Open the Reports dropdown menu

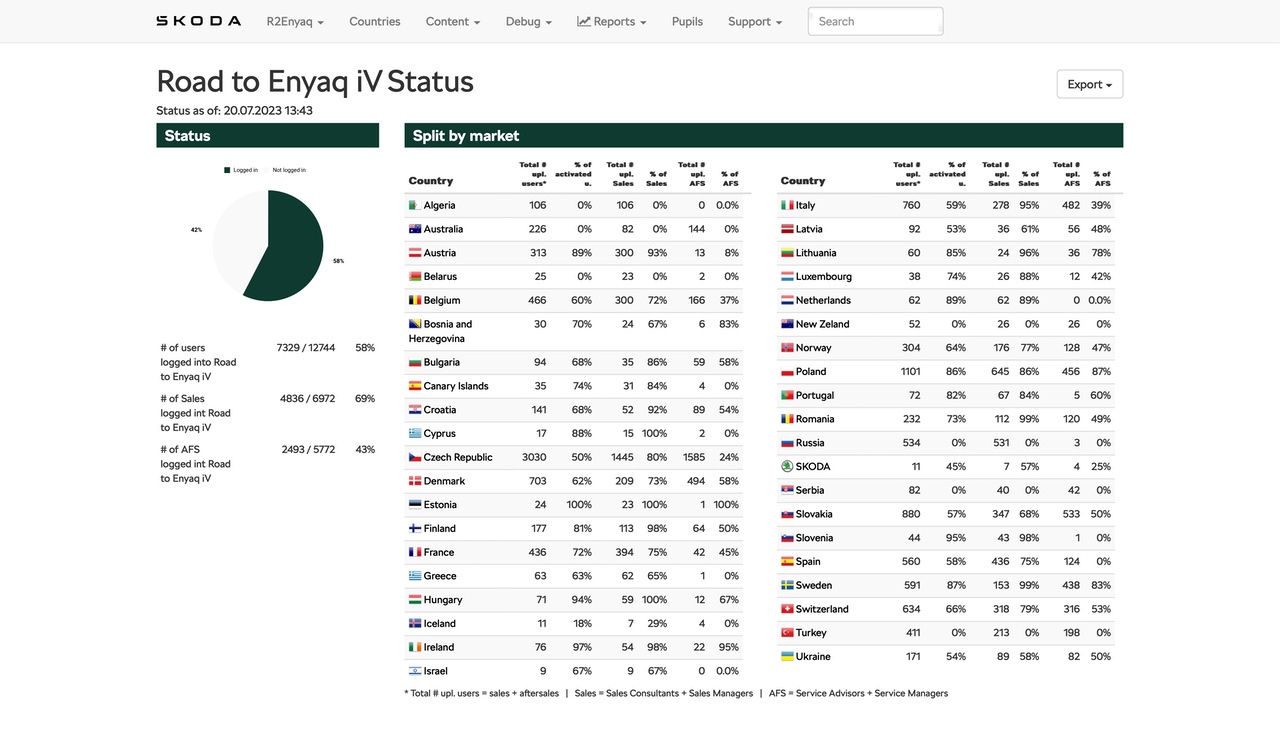[612, 21]
